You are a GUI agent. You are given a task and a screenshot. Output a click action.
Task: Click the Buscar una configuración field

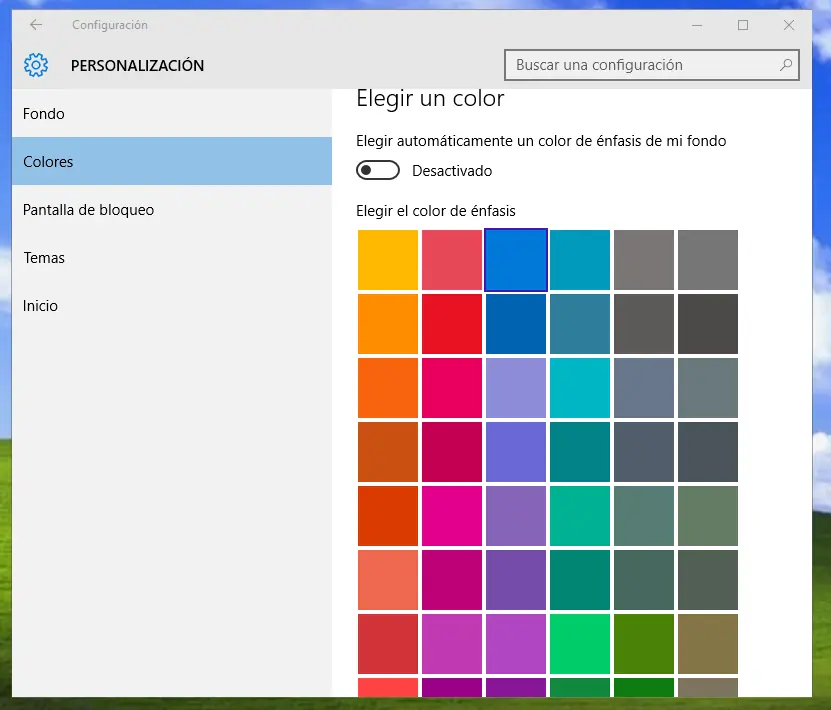click(640, 66)
